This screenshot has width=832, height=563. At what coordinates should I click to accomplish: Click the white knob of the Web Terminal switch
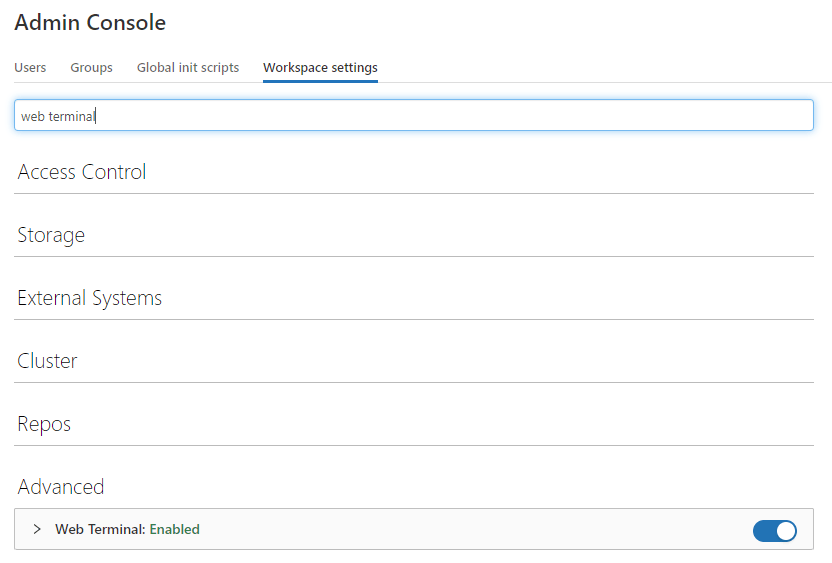786,531
